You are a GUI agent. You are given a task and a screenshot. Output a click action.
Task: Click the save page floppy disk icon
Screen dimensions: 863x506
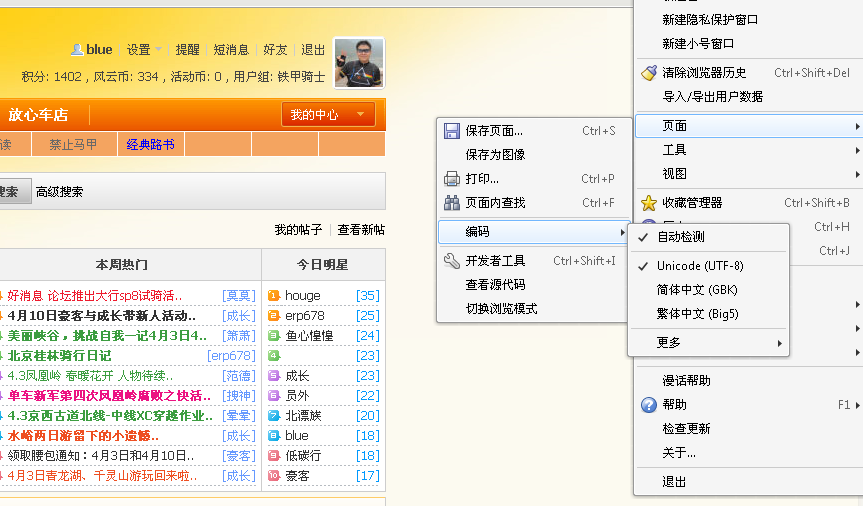point(452,131)
